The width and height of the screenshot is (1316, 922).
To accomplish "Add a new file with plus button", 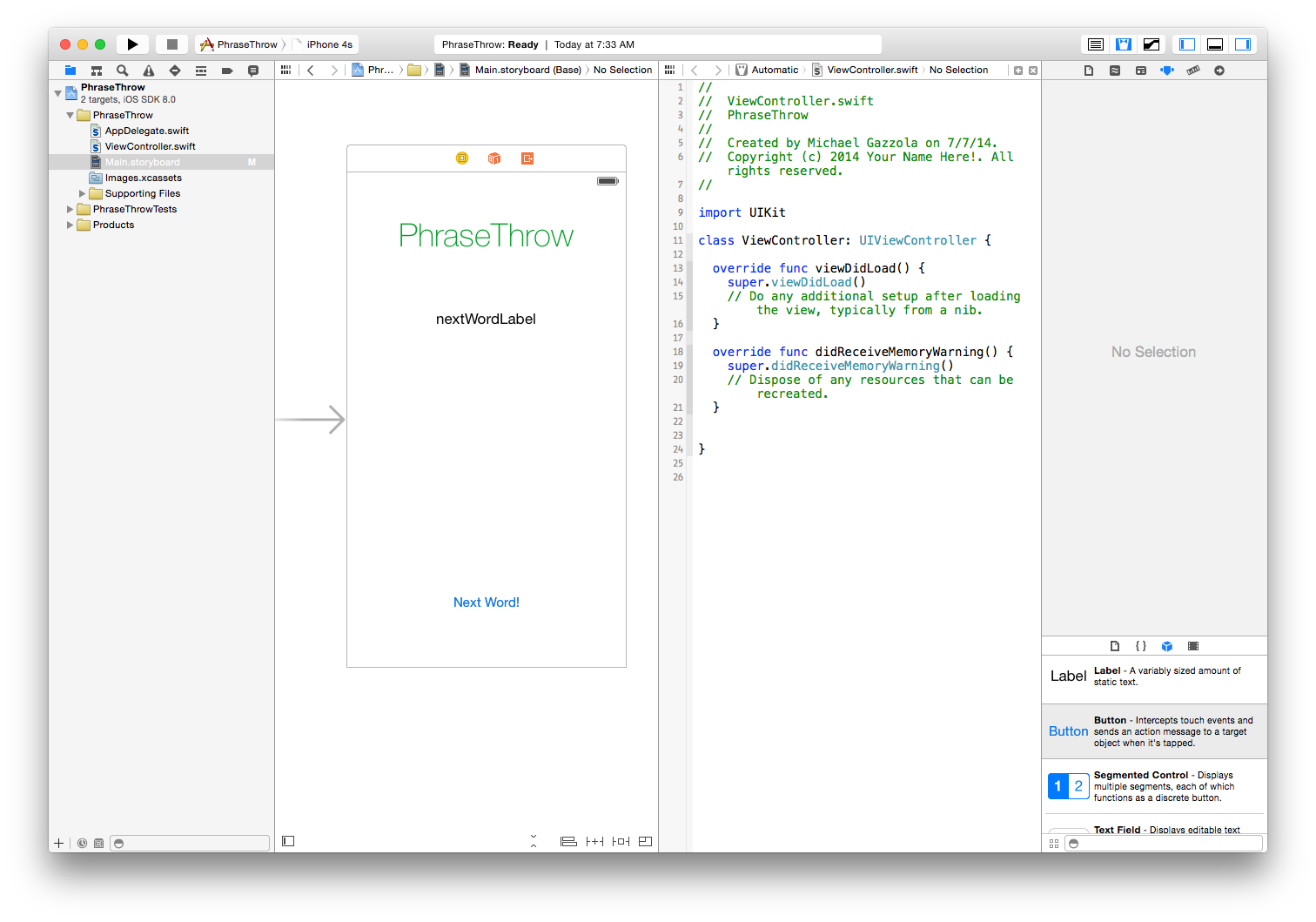I will point(59,843).
